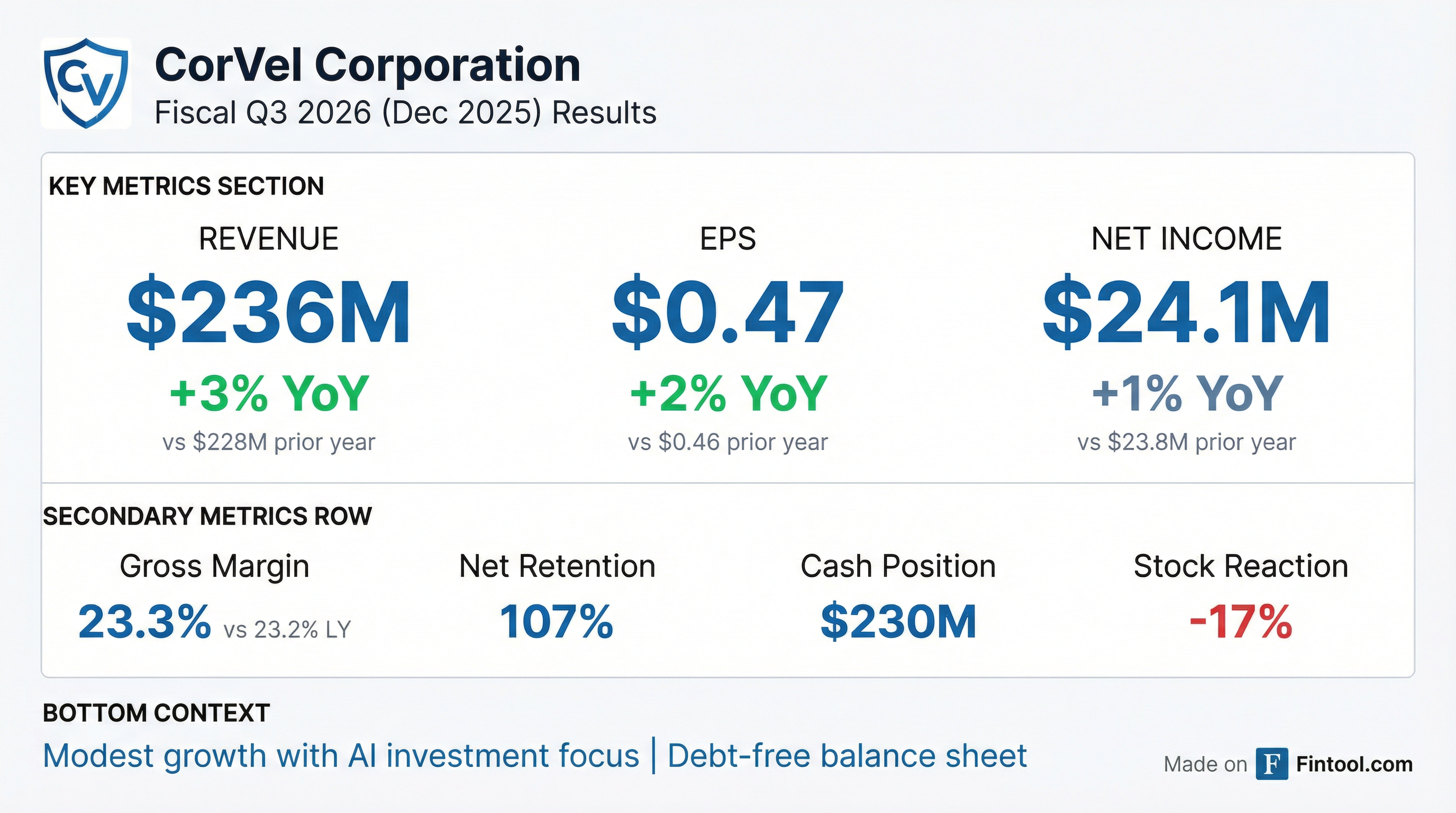This screenshot has width=1456, height=813.
Task: Click the 23.3% gross margin value
Action: [144, 622]
